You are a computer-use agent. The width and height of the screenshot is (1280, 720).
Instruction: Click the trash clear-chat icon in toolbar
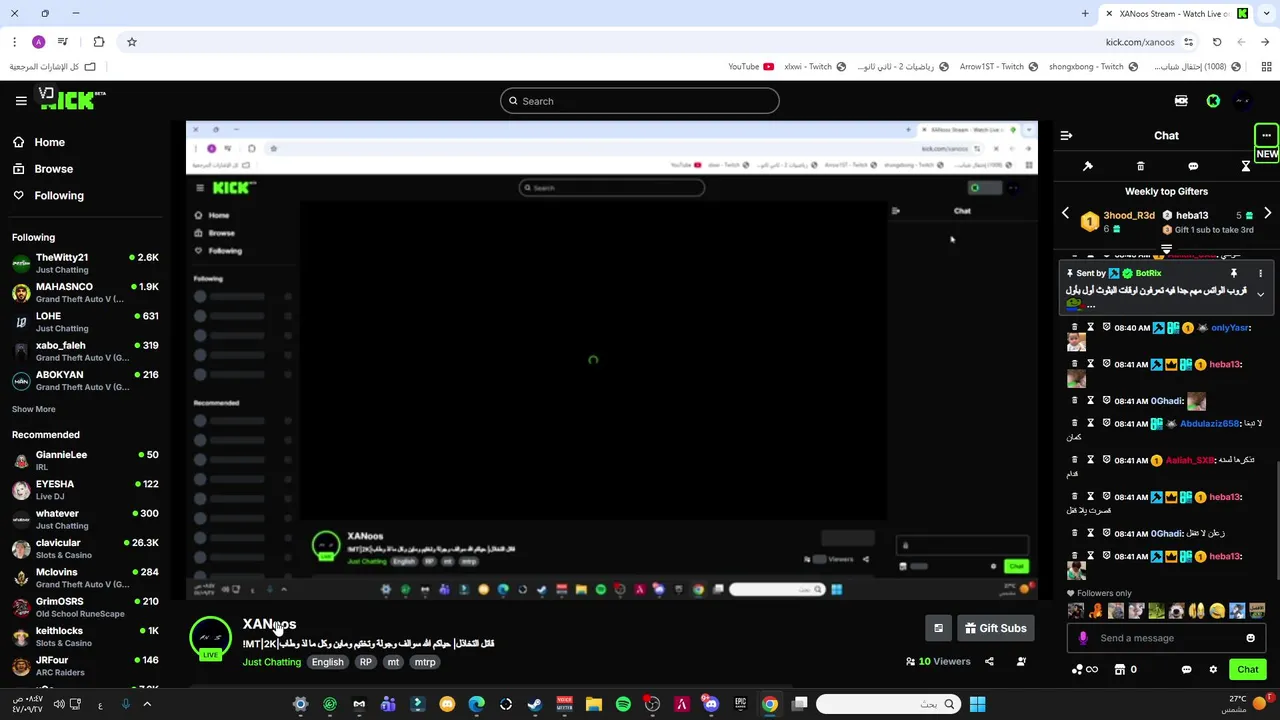[1140, 166]
